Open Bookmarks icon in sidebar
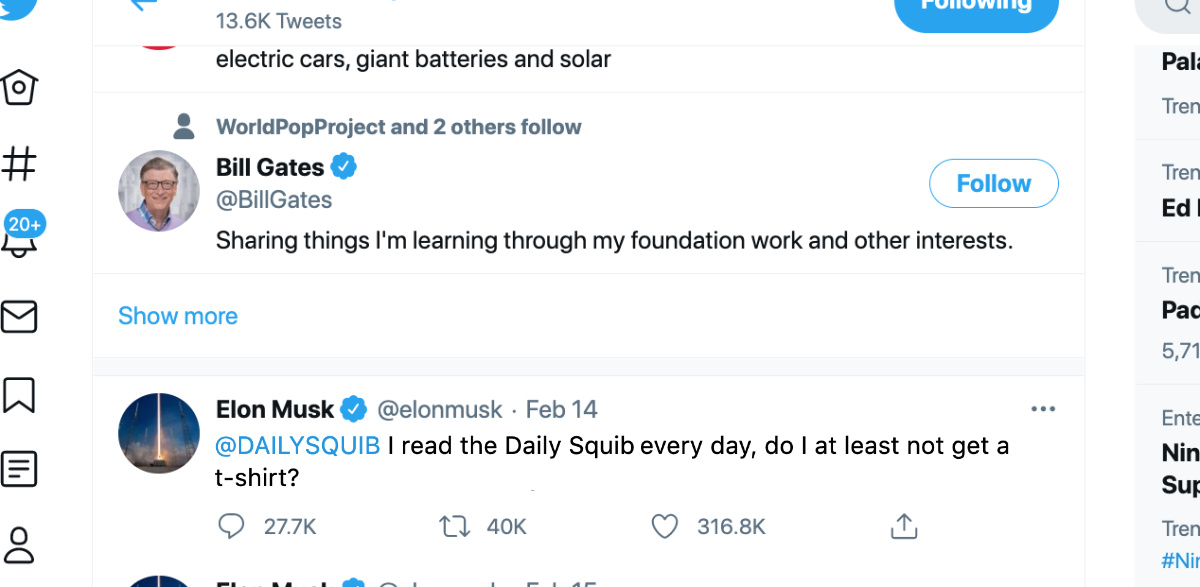 (20, 394)
